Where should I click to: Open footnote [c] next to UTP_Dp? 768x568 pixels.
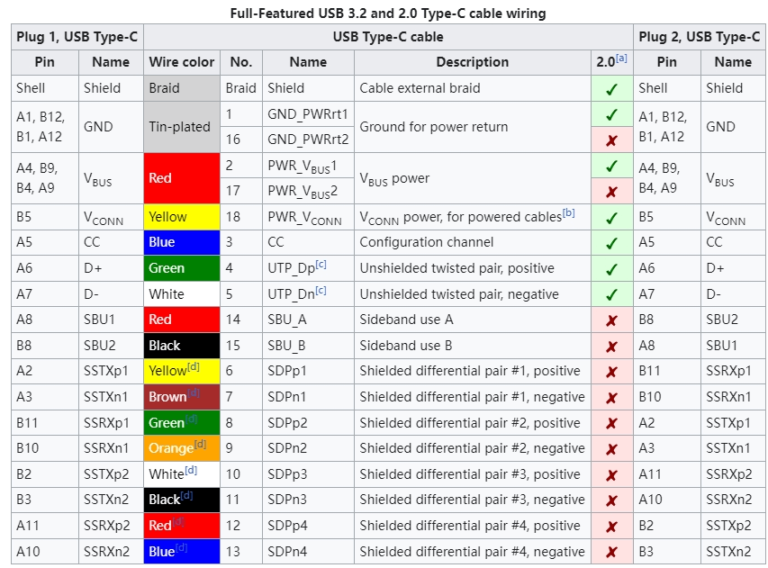coord(321,265)
